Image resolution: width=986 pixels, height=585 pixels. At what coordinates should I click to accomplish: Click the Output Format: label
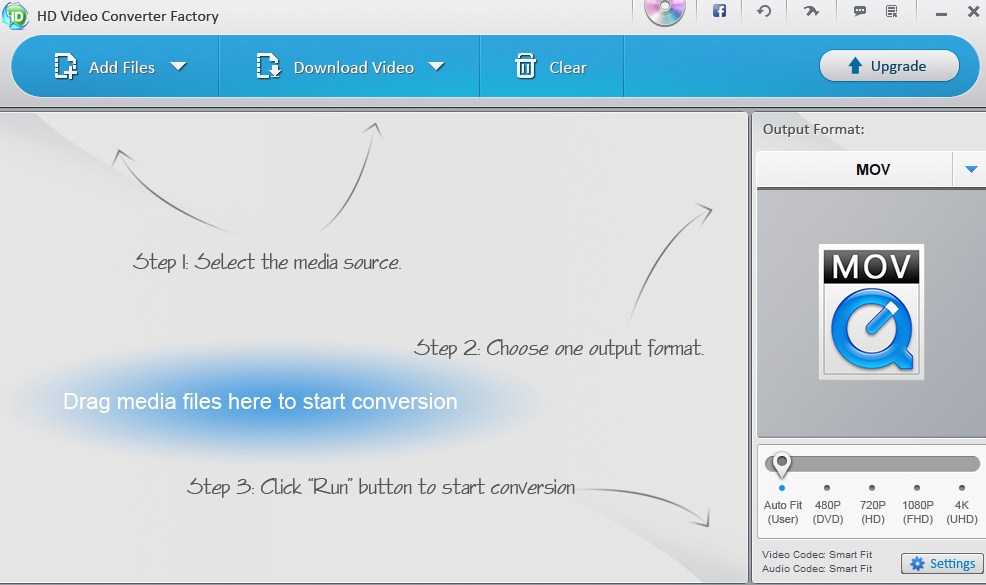click(x=813, y=129)
